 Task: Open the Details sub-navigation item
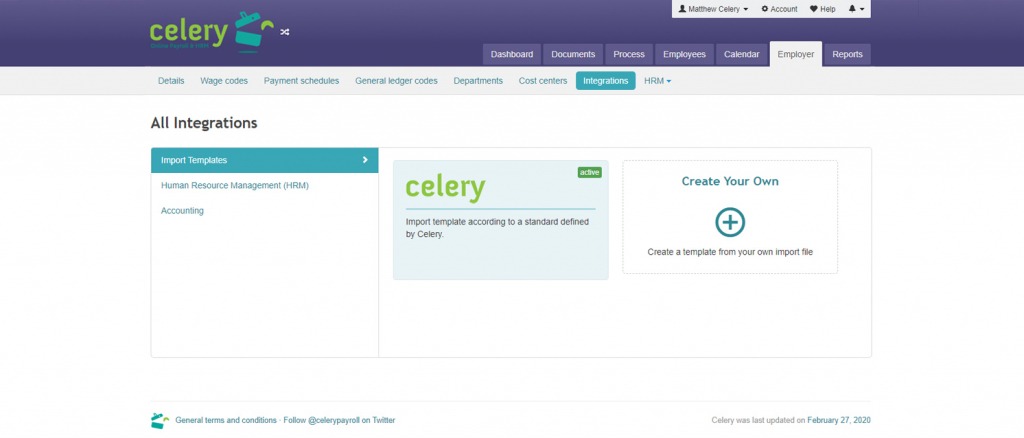pos(171,81)
